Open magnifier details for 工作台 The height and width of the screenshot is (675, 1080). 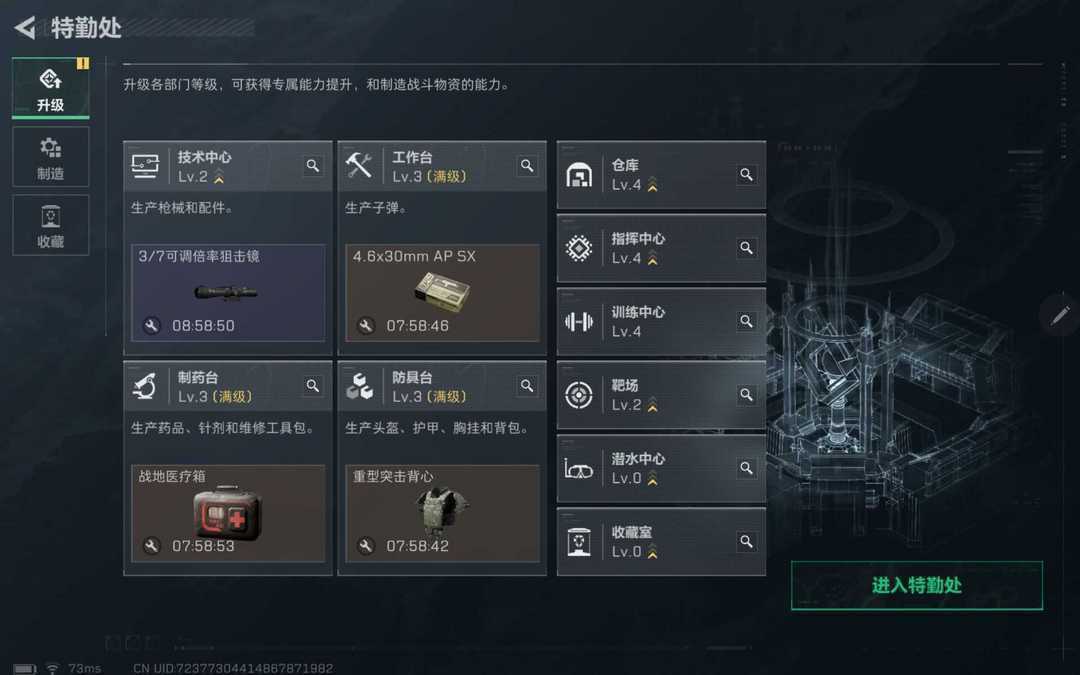pos(527,166)
